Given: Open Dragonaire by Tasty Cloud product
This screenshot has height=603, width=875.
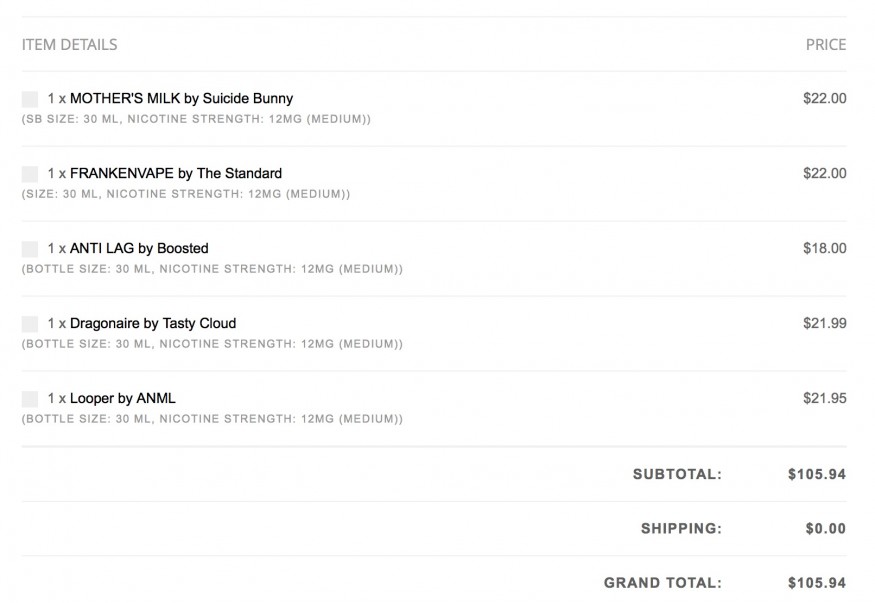Looking at the screenshot, I should pyautogui.click(x=153, y=323).
